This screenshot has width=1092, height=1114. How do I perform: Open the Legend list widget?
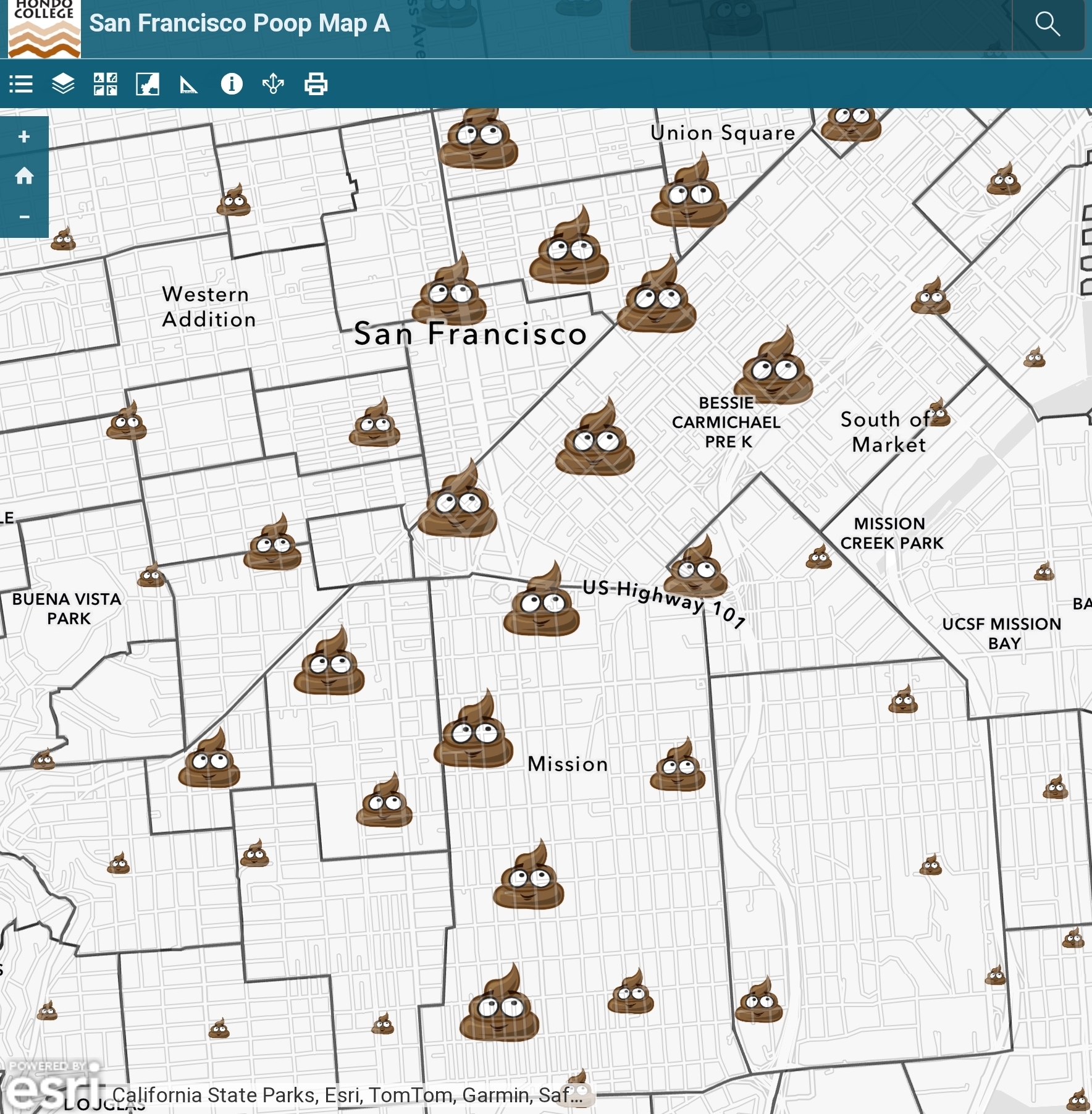(x=21, y=84)
